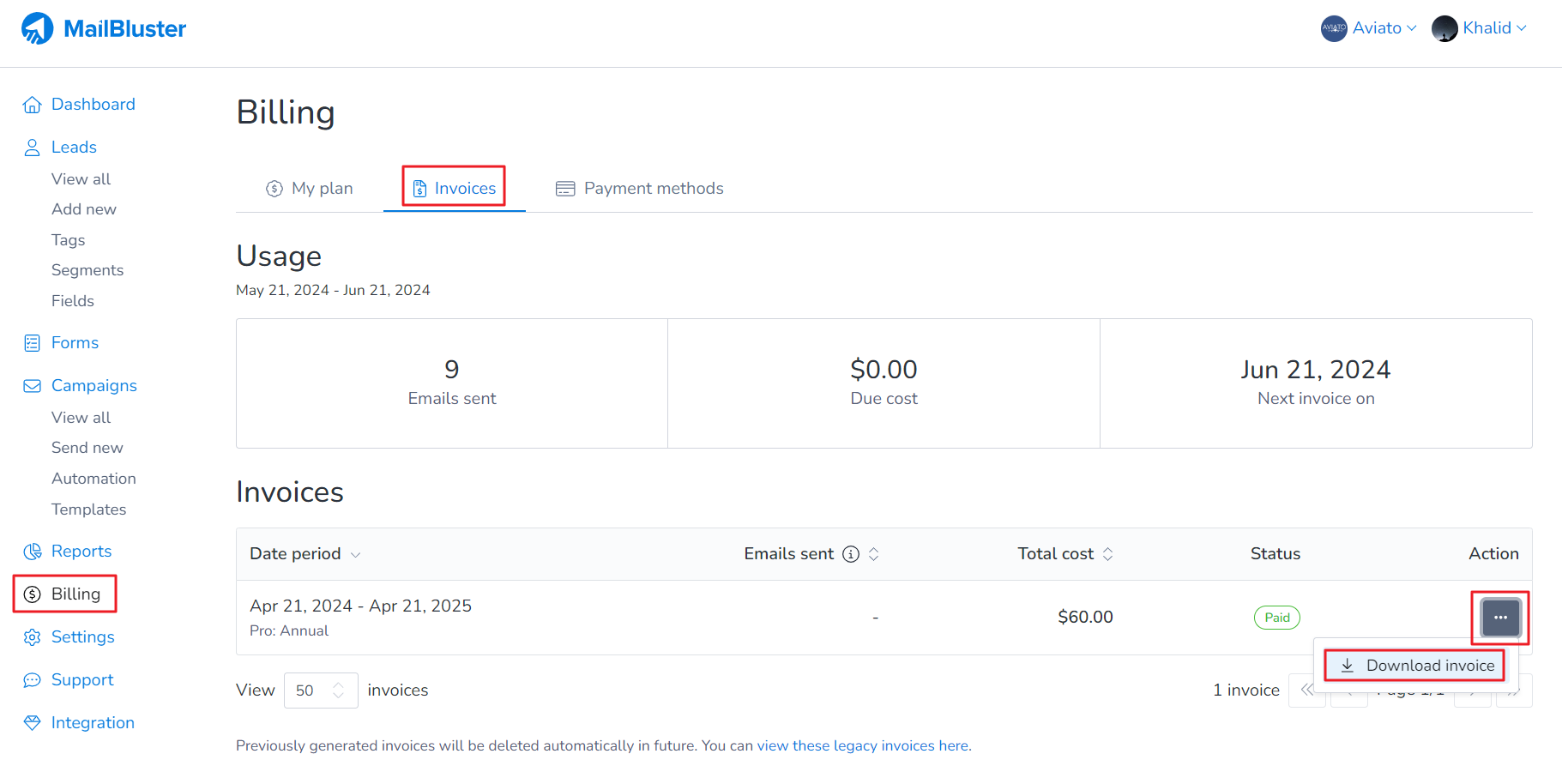Open Dashboard via the home icon
Image resolution: width=1562 pixels, height=784 pixels.
point(32,105)
